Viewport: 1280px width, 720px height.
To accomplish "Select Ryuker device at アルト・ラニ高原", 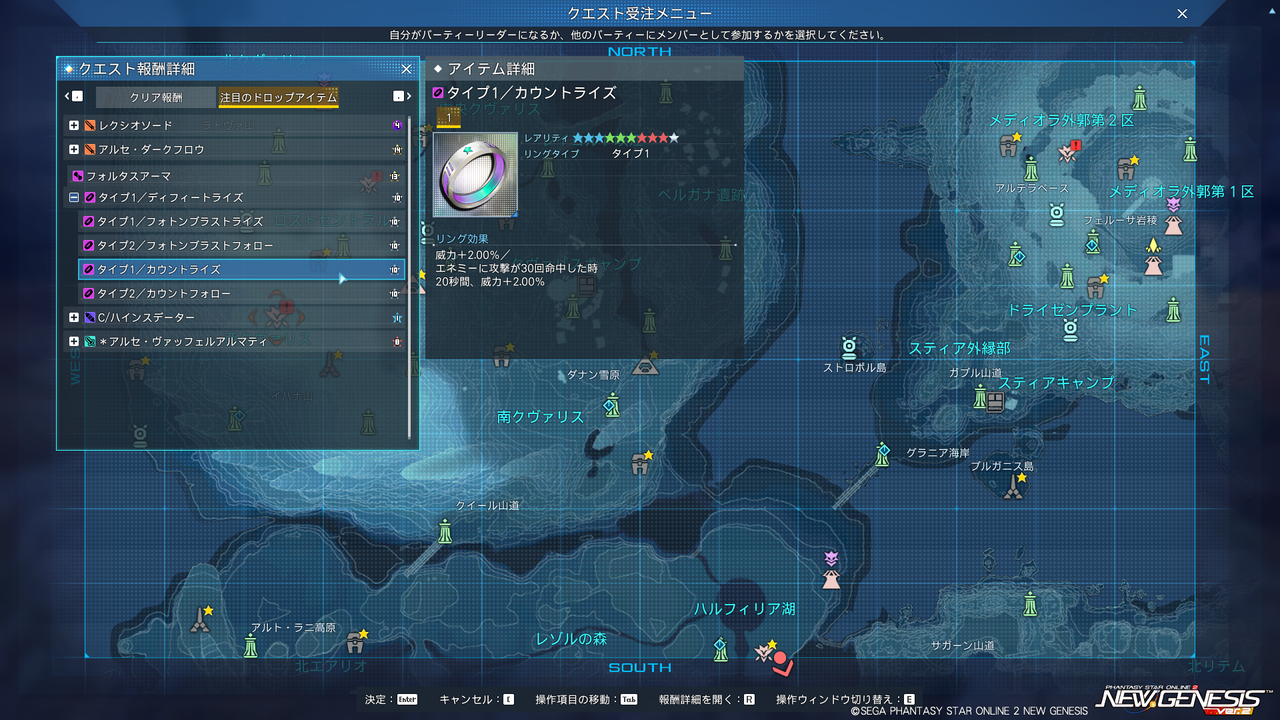I will pos(251,645).
